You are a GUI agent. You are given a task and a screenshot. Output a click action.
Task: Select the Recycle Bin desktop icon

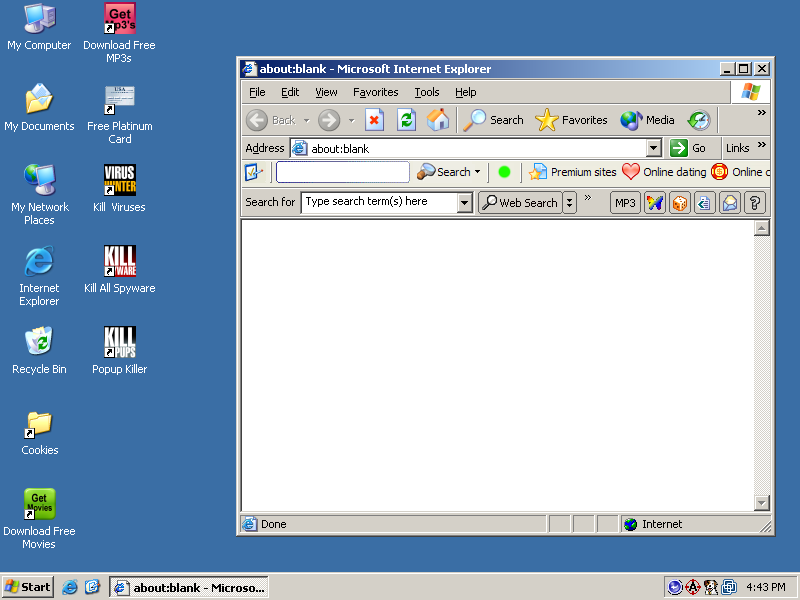click(39, 351)
